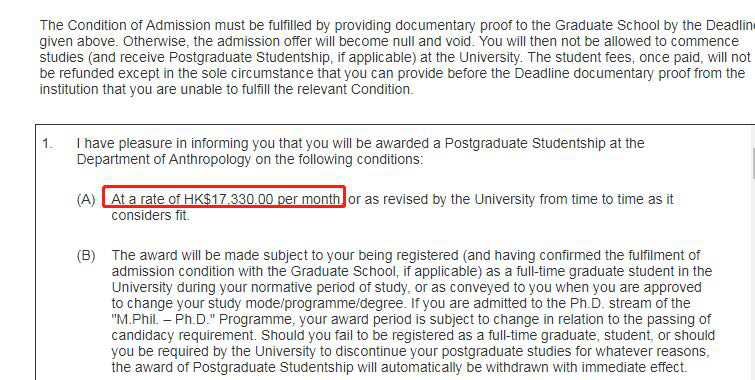Viewport: 755px width, 380px height.
Task: Click 'The Condition of Admission' opening words
Action: tap(125, 25)
